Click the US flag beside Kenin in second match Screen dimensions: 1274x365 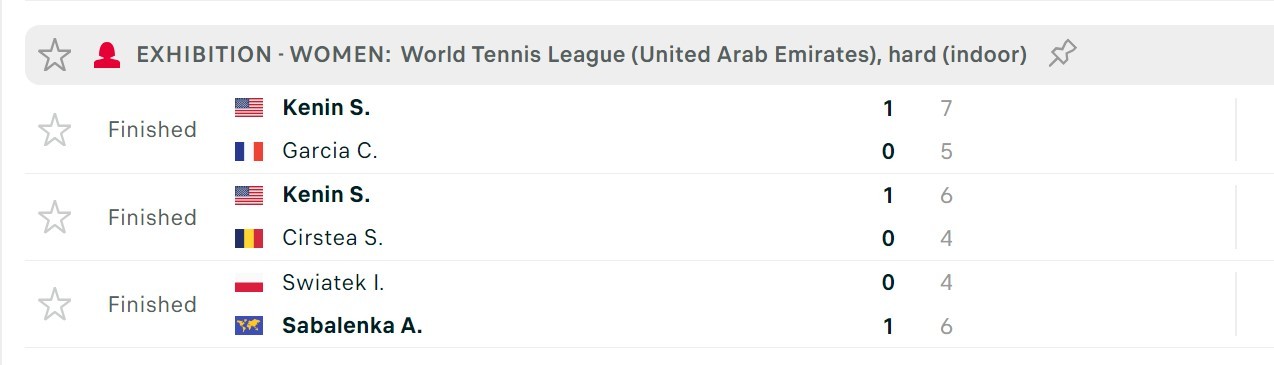pyautogui.click(x=249, y=195)
